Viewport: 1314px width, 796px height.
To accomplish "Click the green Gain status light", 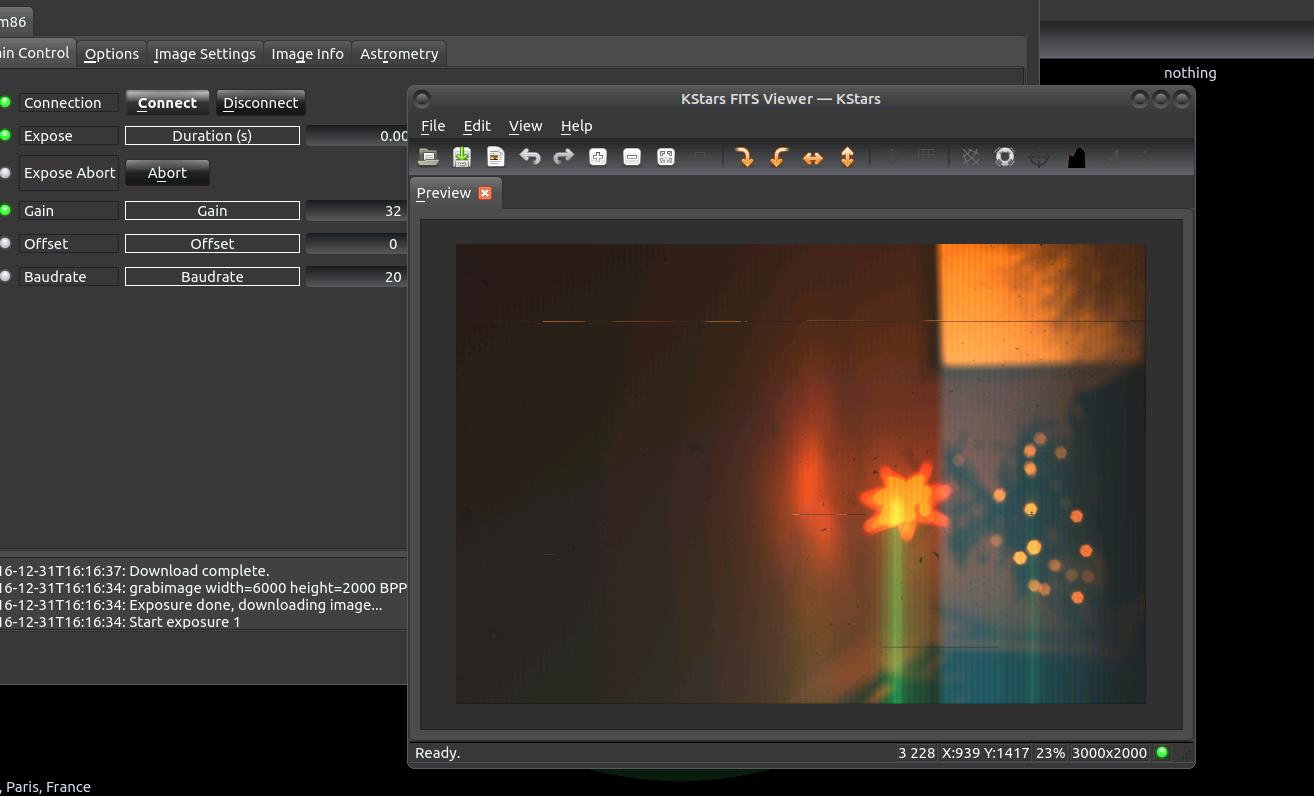I will pos(6,210).
